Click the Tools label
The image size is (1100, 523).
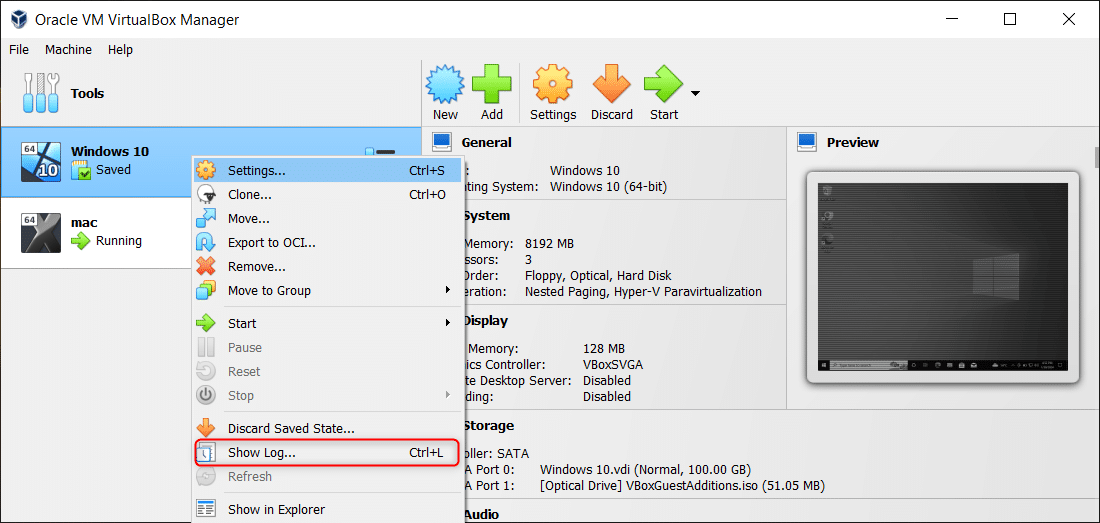[x=87, y=93]
